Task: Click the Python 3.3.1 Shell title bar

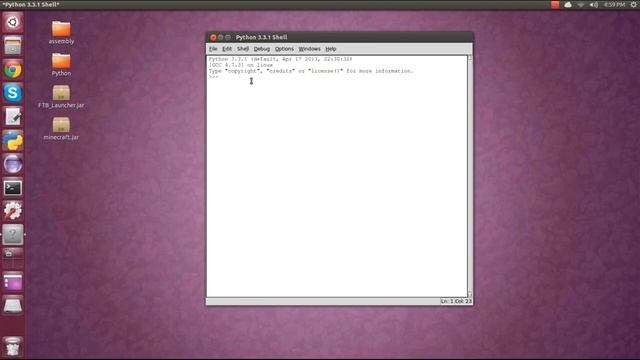Action: point(339,37)
